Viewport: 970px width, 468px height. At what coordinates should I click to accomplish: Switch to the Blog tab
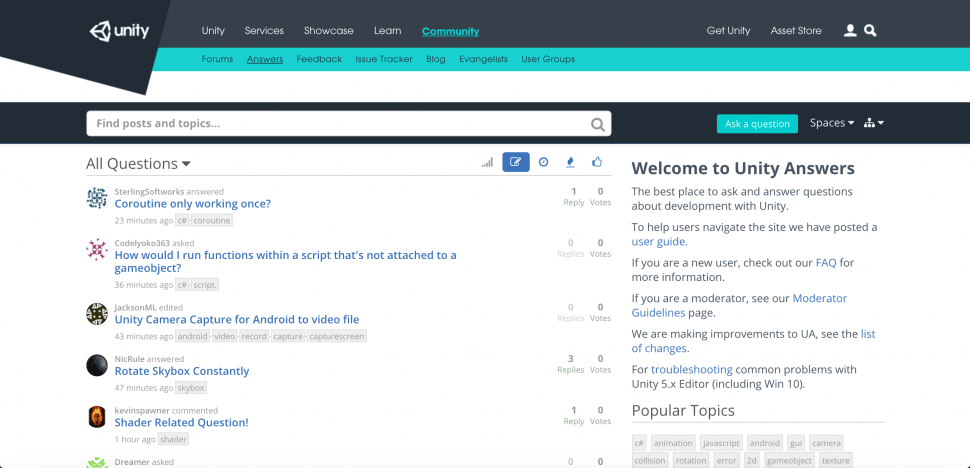[x=436, y=59]
